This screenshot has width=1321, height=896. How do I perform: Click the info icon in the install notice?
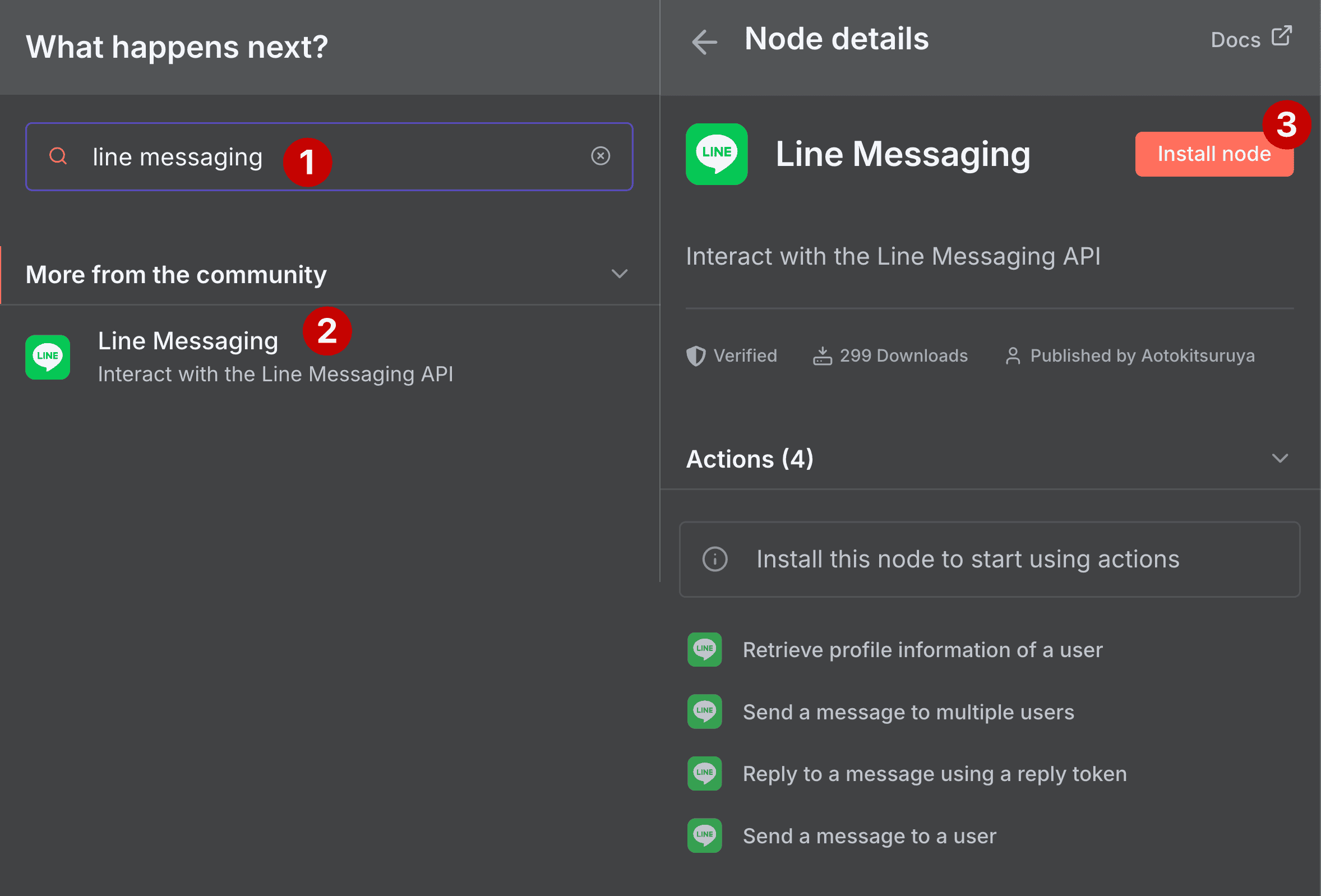pyautogui.click(x=714, y=559)
